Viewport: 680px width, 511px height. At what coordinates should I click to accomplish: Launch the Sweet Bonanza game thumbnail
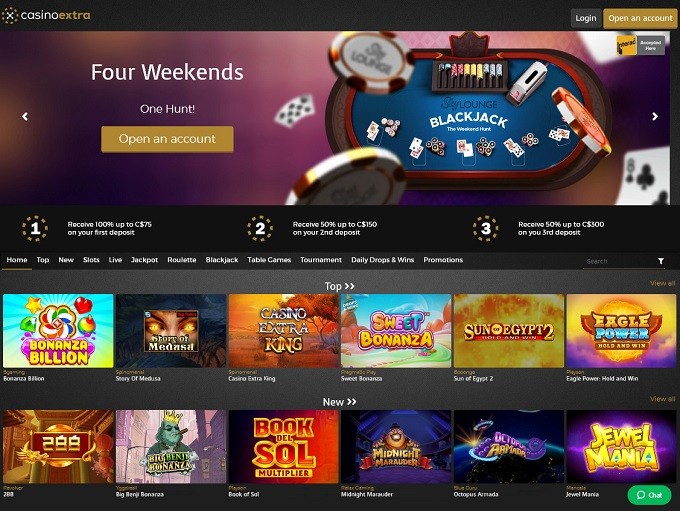pyautogui.click(x=396, y=331)
